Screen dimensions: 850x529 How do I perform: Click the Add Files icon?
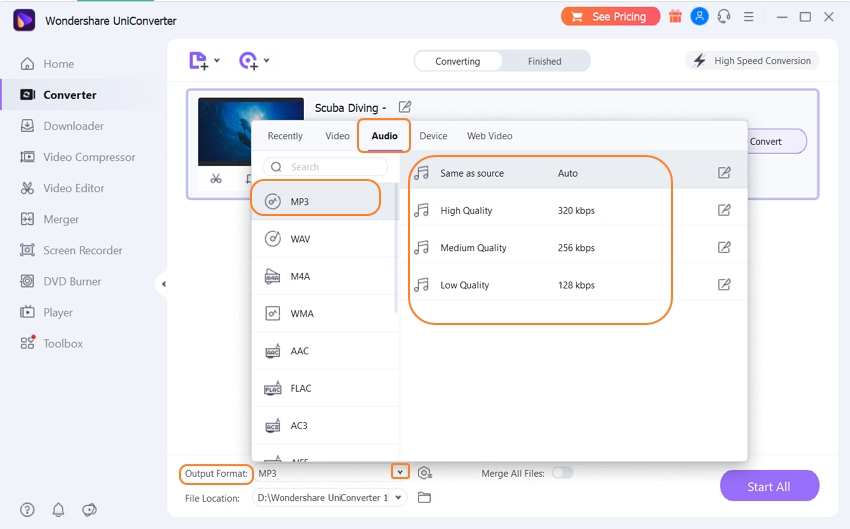(198, 61)
